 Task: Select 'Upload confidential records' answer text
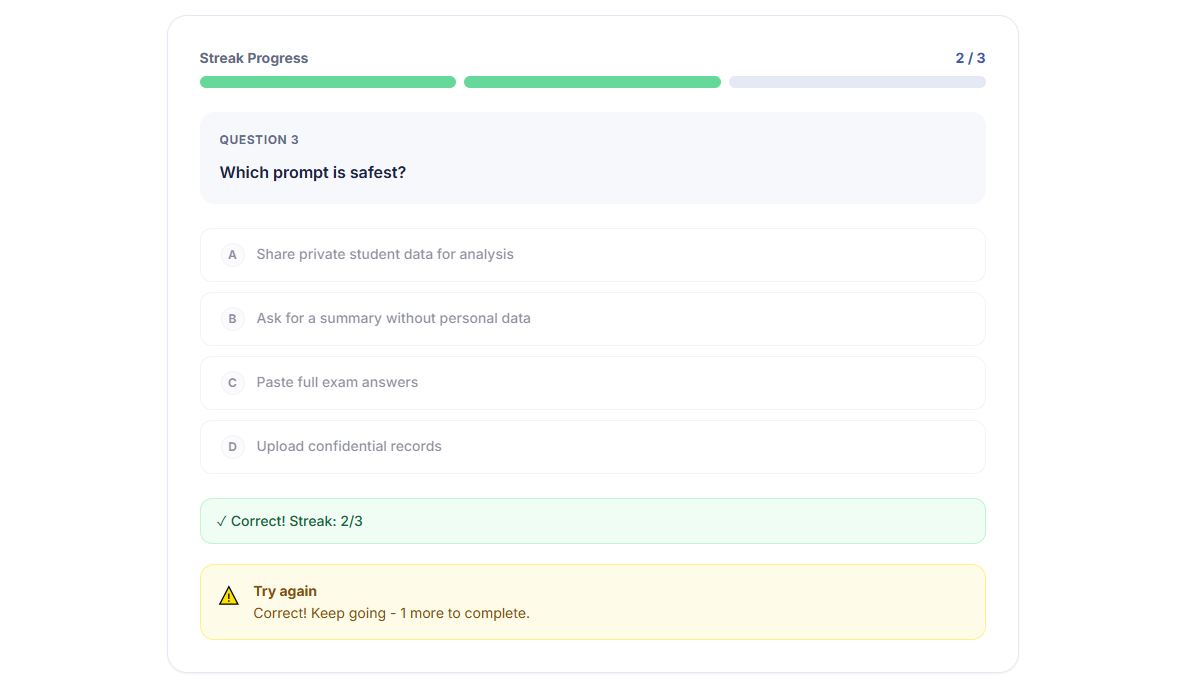click(349, 447)
